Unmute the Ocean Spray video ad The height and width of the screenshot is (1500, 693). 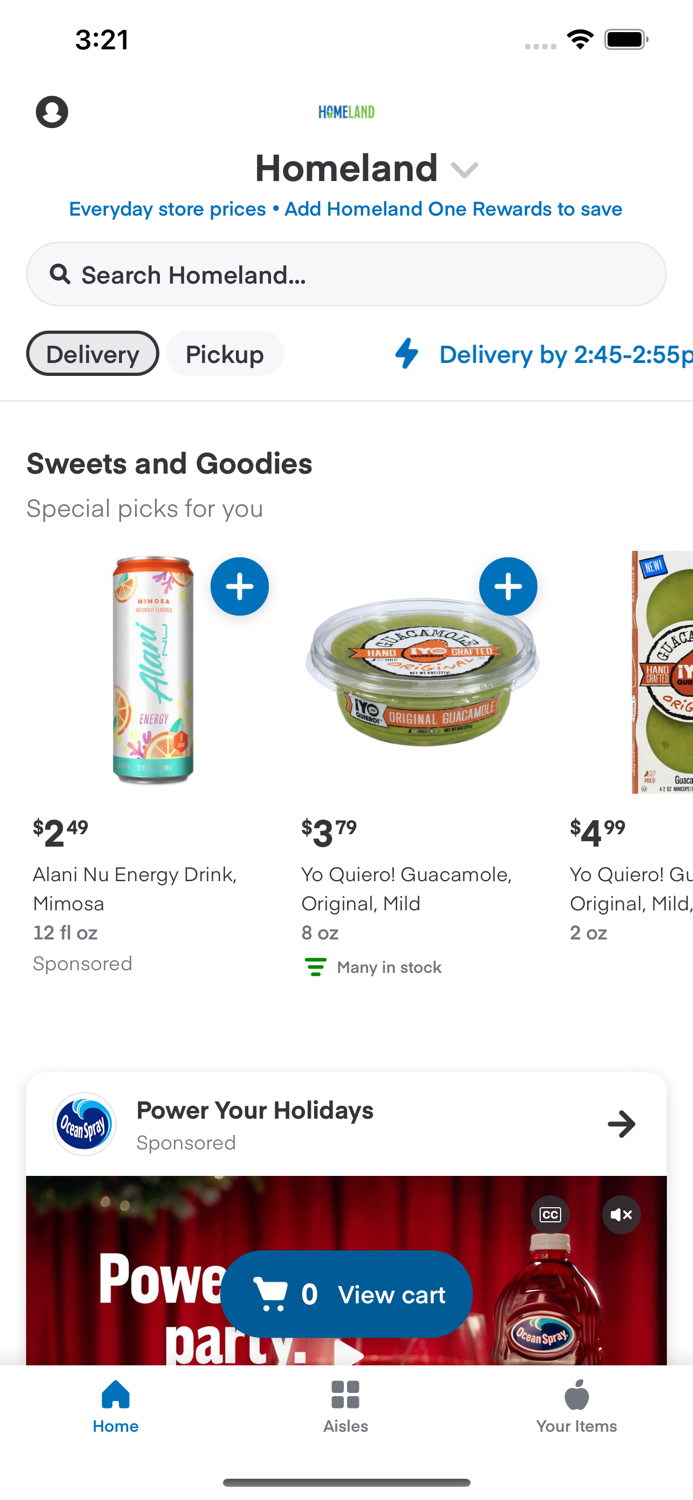point(621,1215)
